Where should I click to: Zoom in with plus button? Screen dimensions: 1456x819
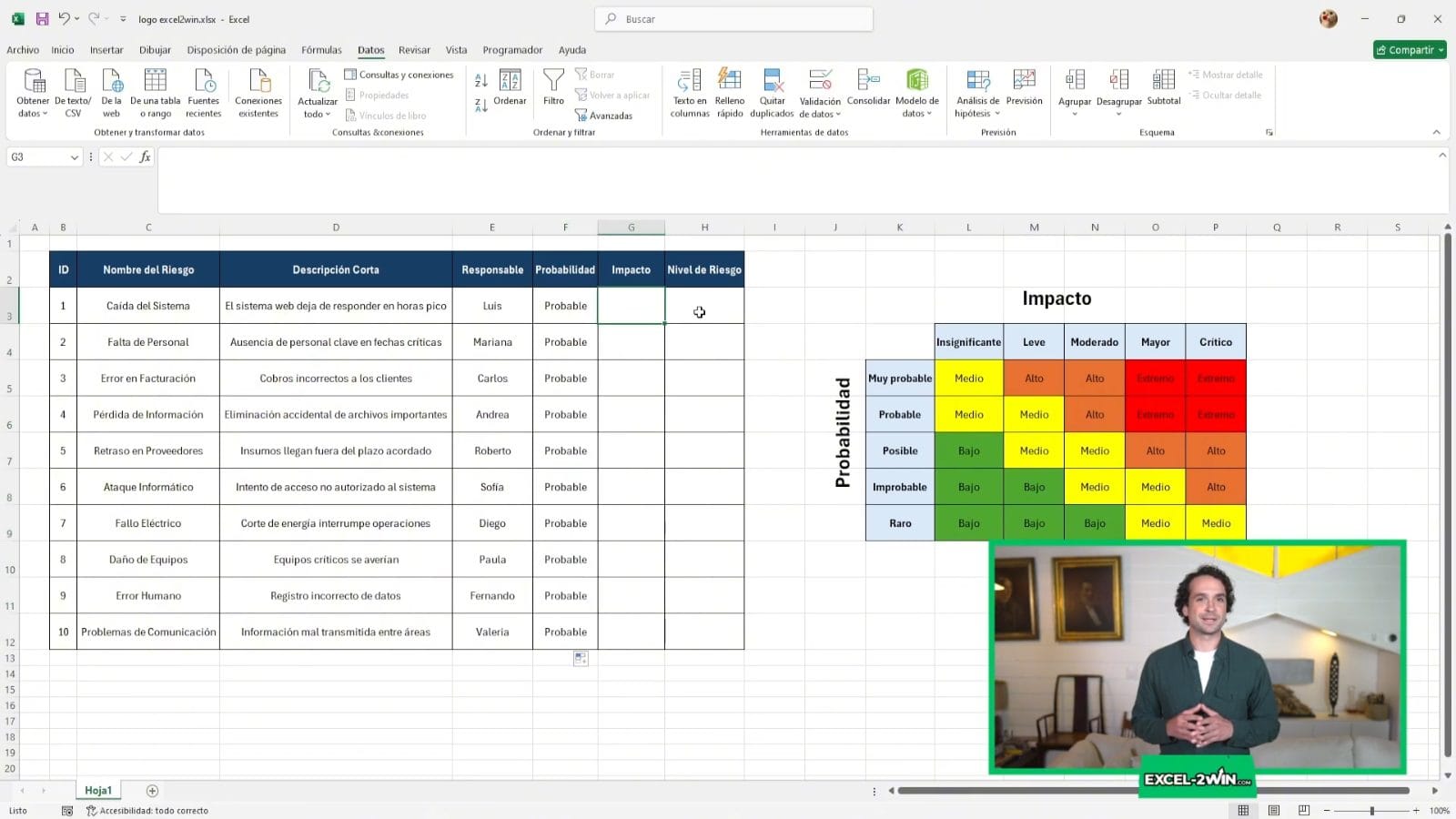click(1416, 810)
